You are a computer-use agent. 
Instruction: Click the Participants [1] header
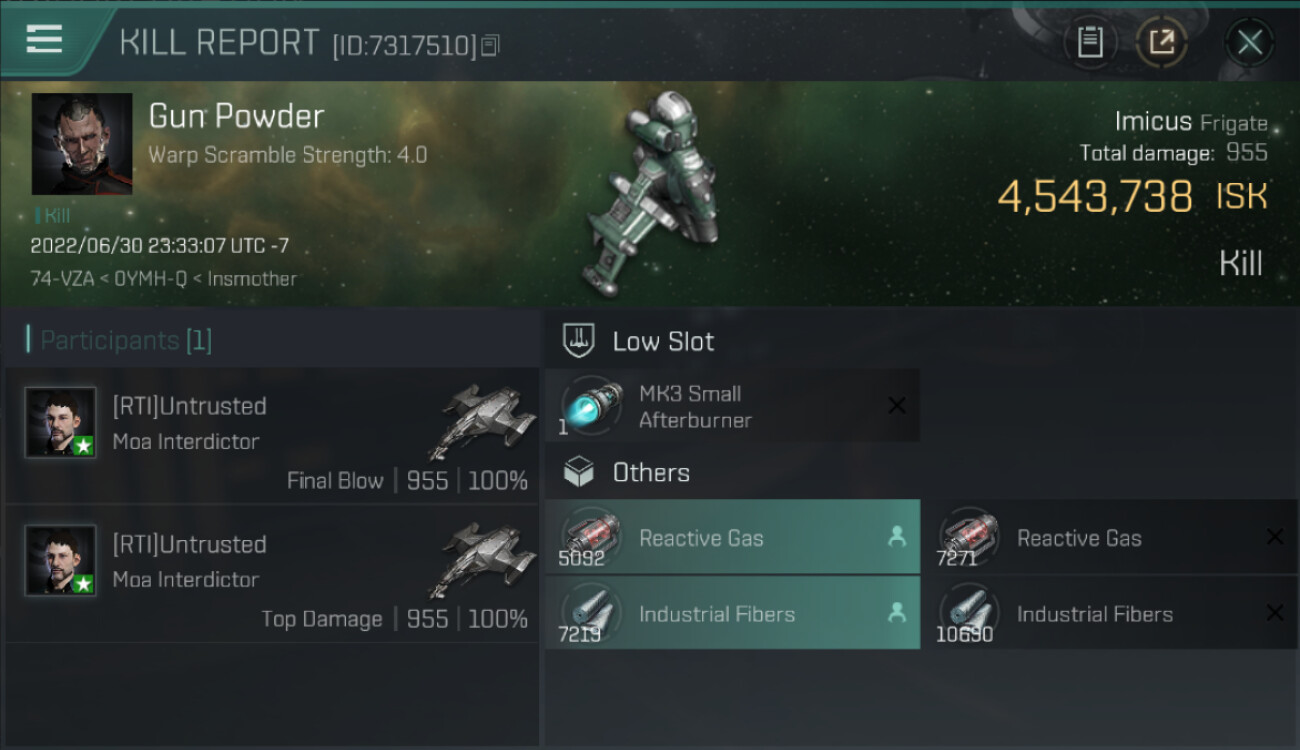point(125,340)
